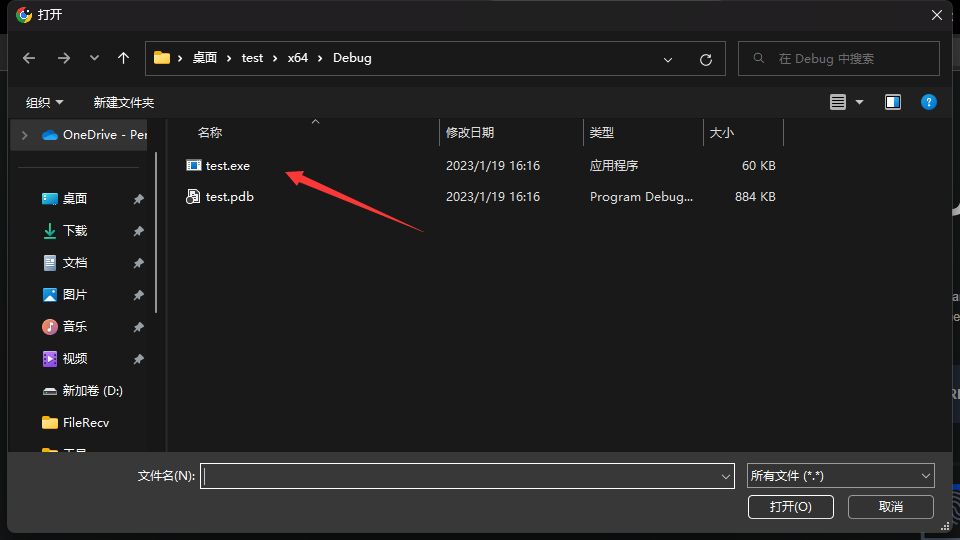Image resolution: width=960 pixels, height=540 pixels.
Task: Click the forward navigation arrow
Action: 64,58
